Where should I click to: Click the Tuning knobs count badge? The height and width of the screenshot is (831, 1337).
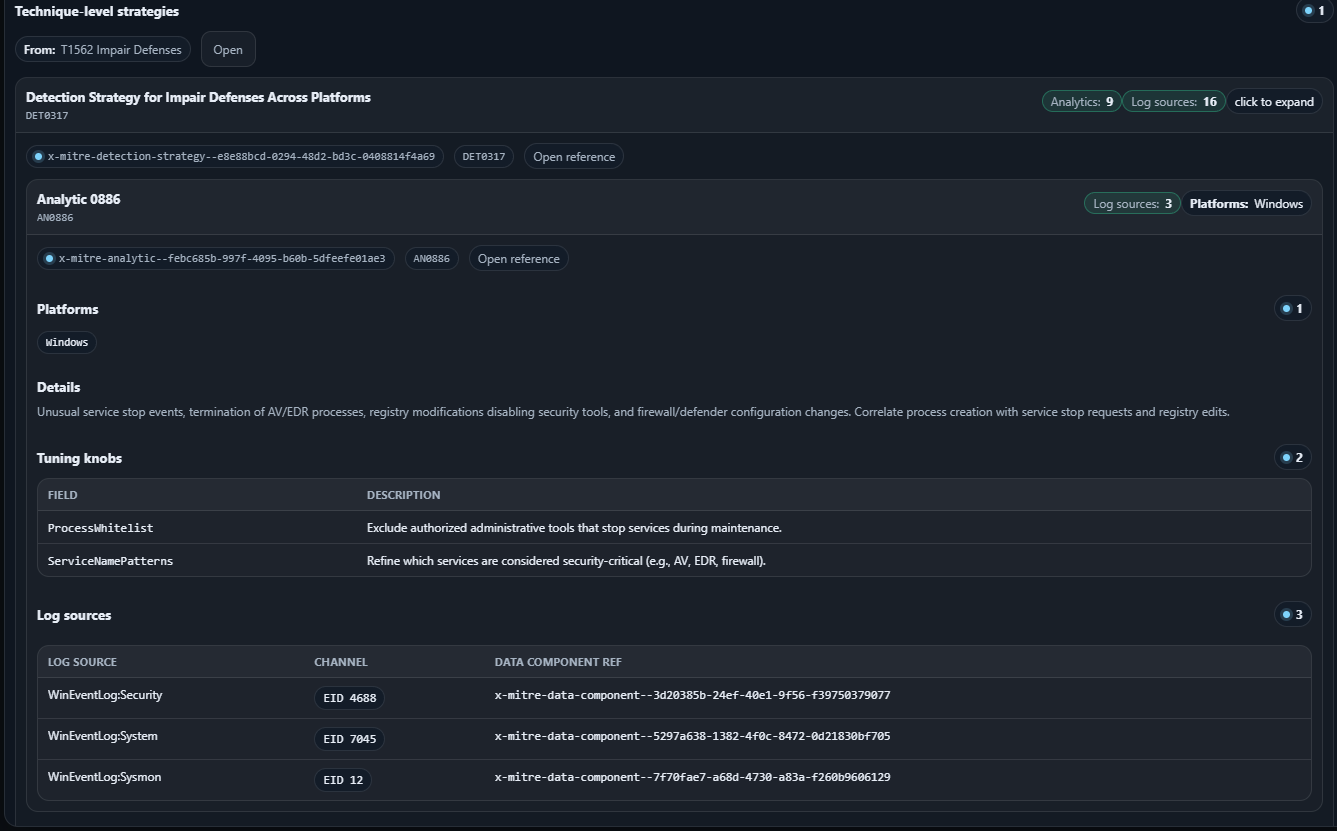[x=1292, y=458]
